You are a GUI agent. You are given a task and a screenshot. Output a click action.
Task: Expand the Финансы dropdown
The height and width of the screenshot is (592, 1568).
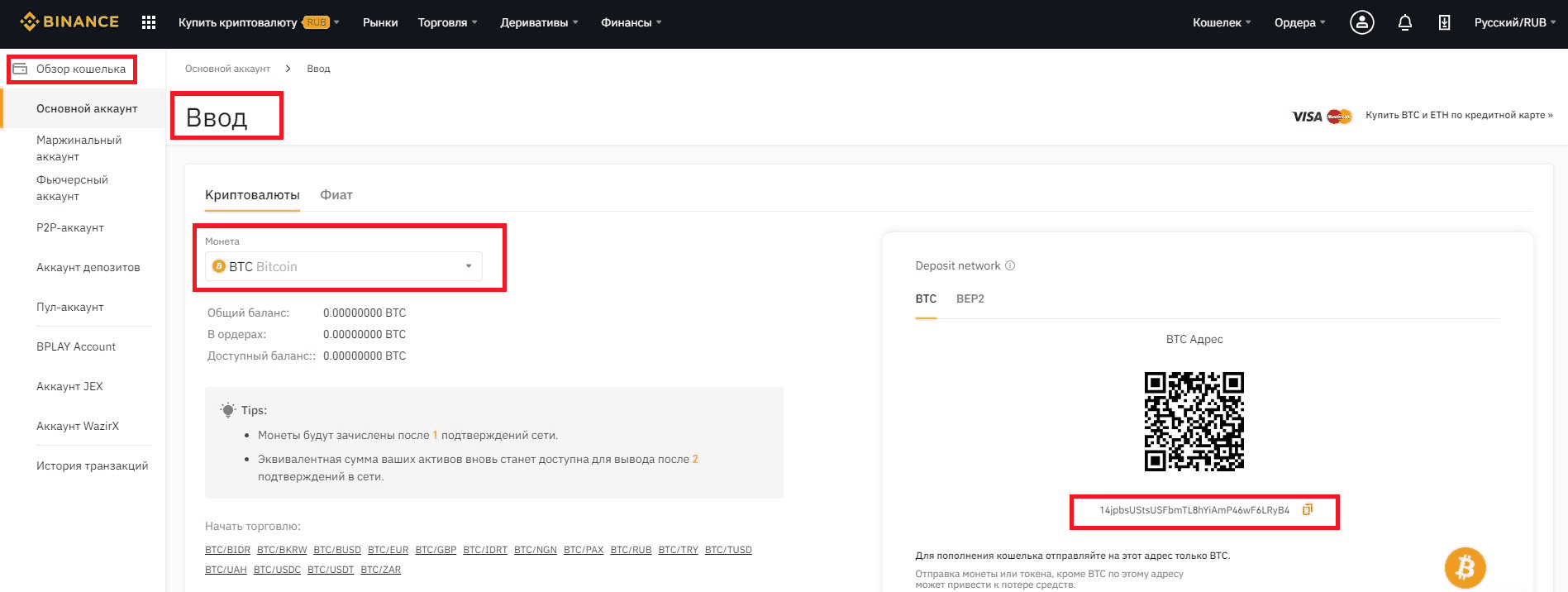pos(631,22)
